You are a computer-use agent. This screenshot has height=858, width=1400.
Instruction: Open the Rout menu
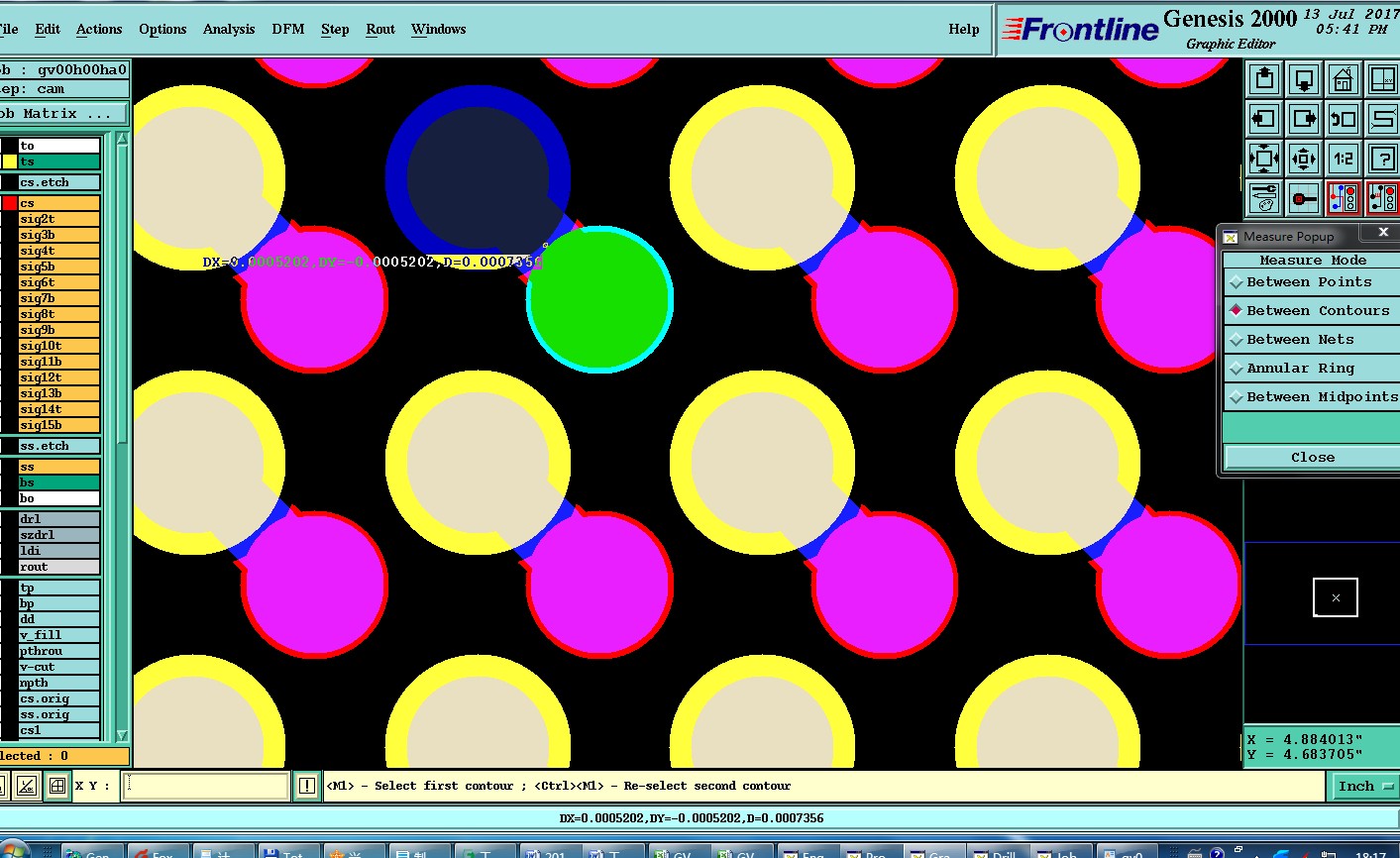pyautogui.click(x=380, y=30)
